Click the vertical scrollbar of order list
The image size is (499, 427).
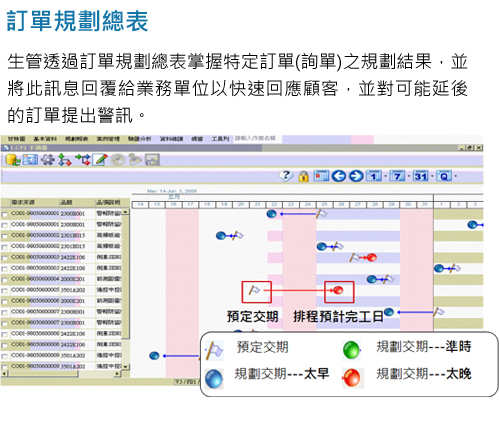pos(126,289)
